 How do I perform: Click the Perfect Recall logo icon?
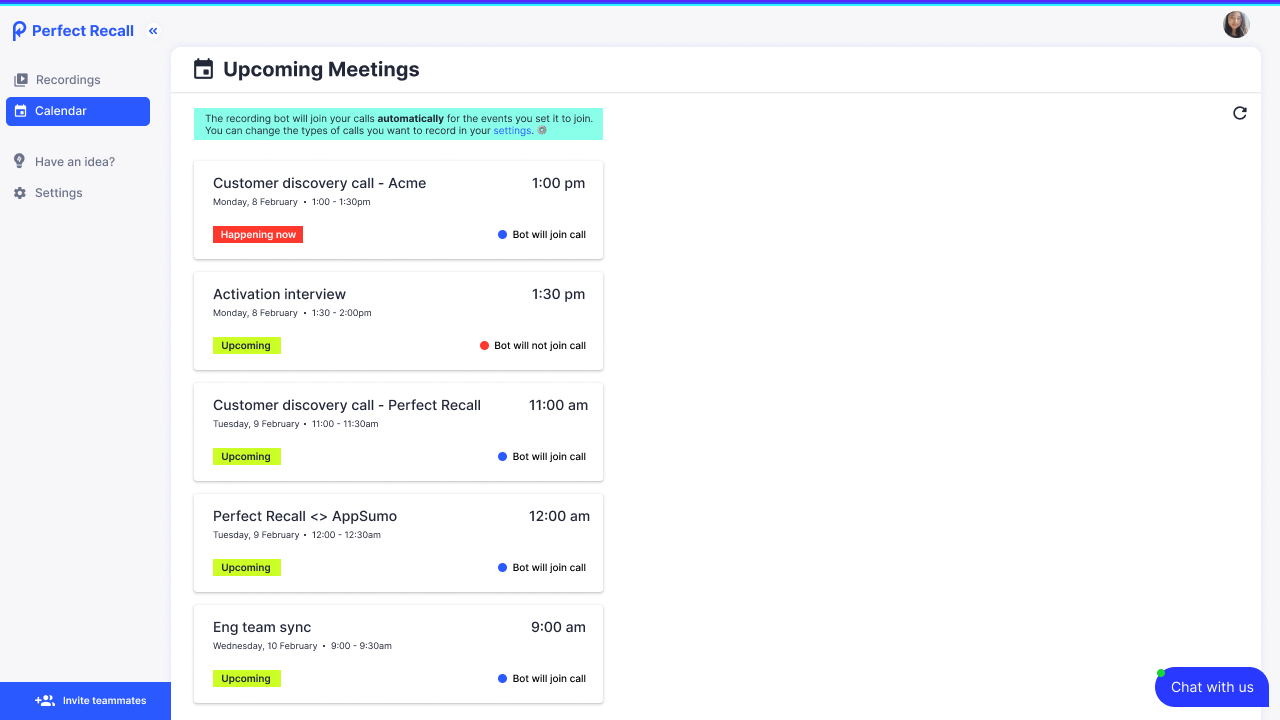coord(19,31)
